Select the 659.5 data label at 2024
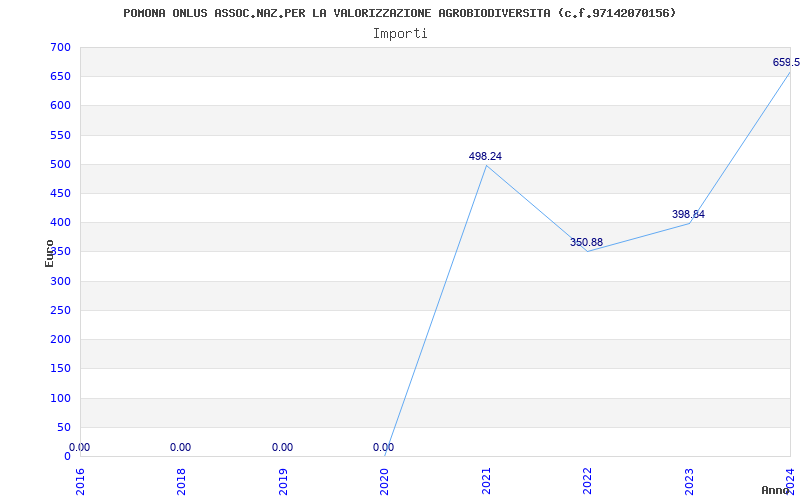 click(x=786, y=63)
